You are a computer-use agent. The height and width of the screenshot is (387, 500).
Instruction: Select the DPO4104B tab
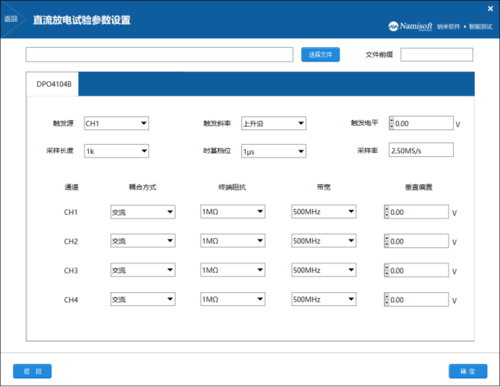(x=54, y=84)
